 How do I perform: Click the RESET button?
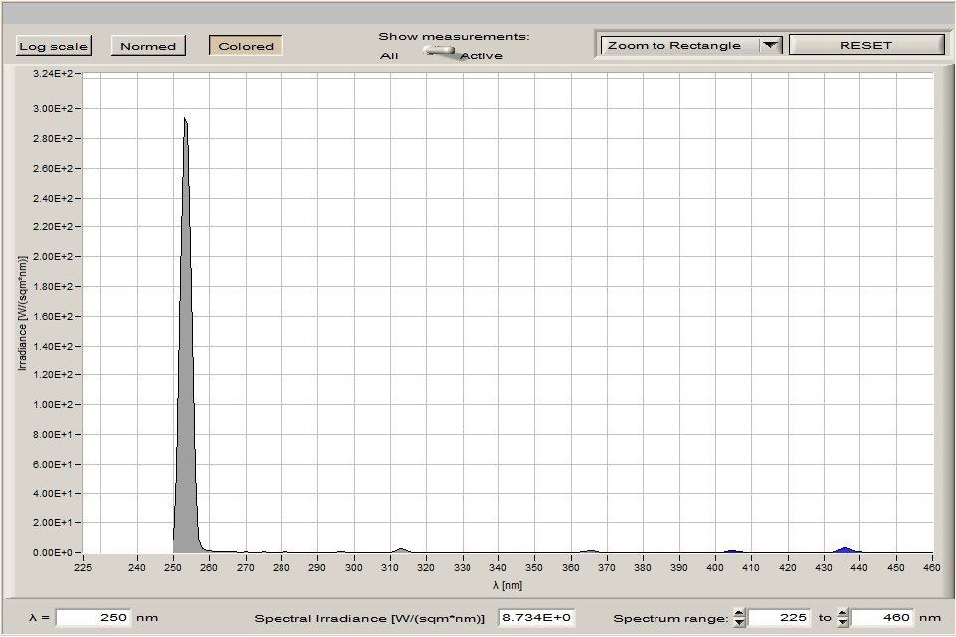click(x=866, y=45)
